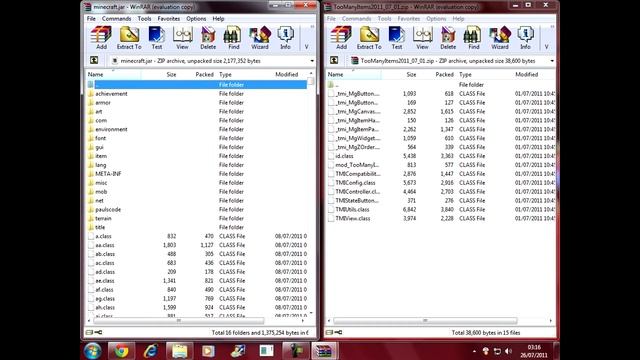Viewport: 640px width, 360px height.
Task: Click Add in TooManyItems window toolbar
Action: pyautogui.click(x=341, y=38)
